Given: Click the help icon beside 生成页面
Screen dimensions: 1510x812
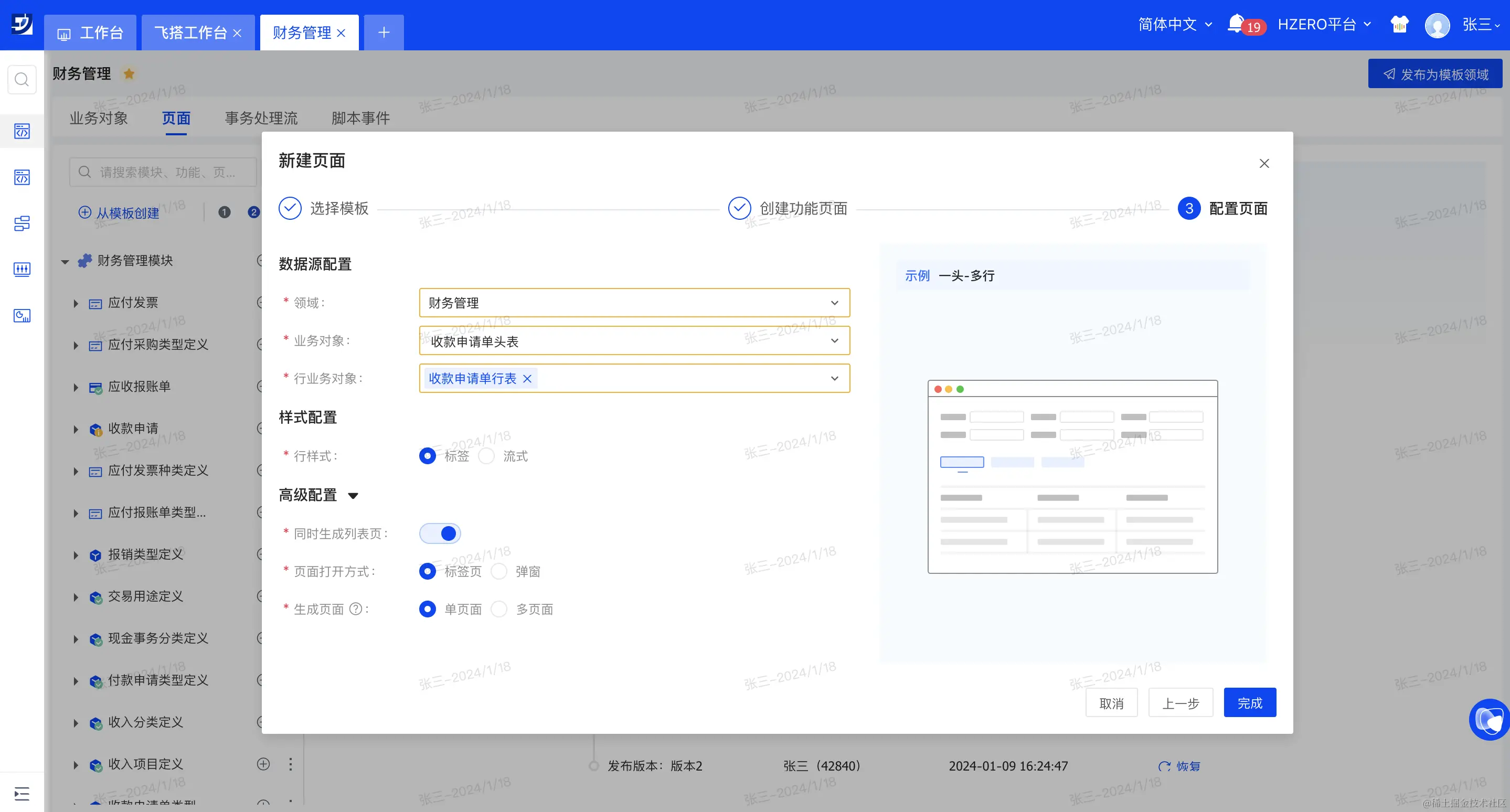Looking at the screenshot, I should coord(355,610).
